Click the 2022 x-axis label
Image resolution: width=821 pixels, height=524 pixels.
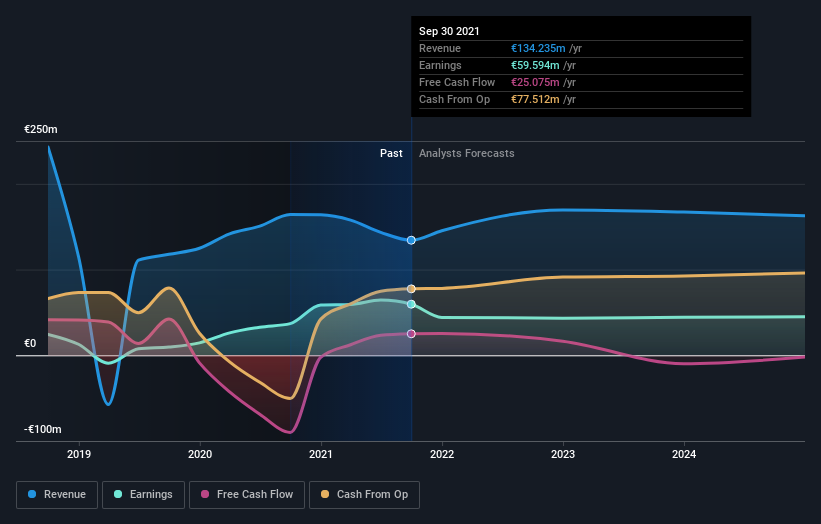(x=442, y=454)
